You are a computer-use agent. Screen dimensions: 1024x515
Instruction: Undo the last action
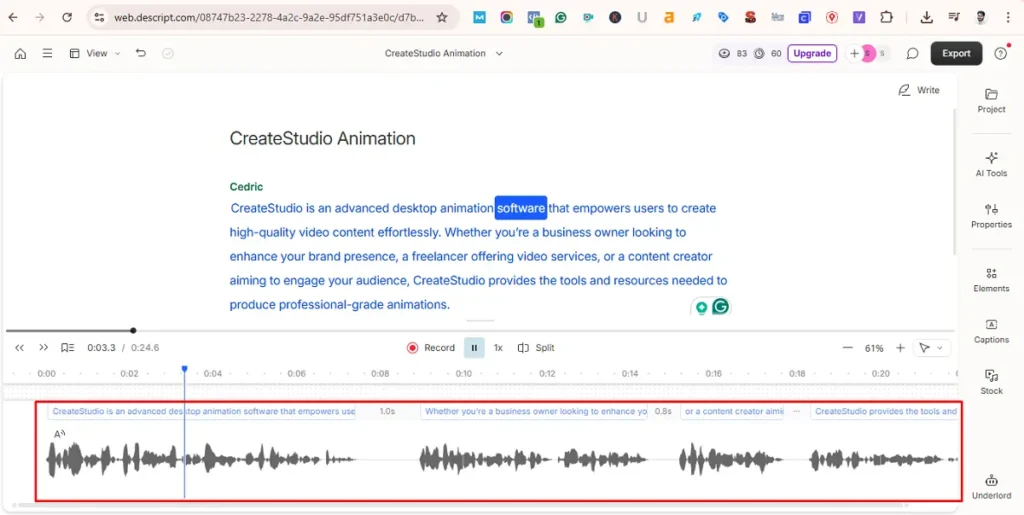click(140, 53)
